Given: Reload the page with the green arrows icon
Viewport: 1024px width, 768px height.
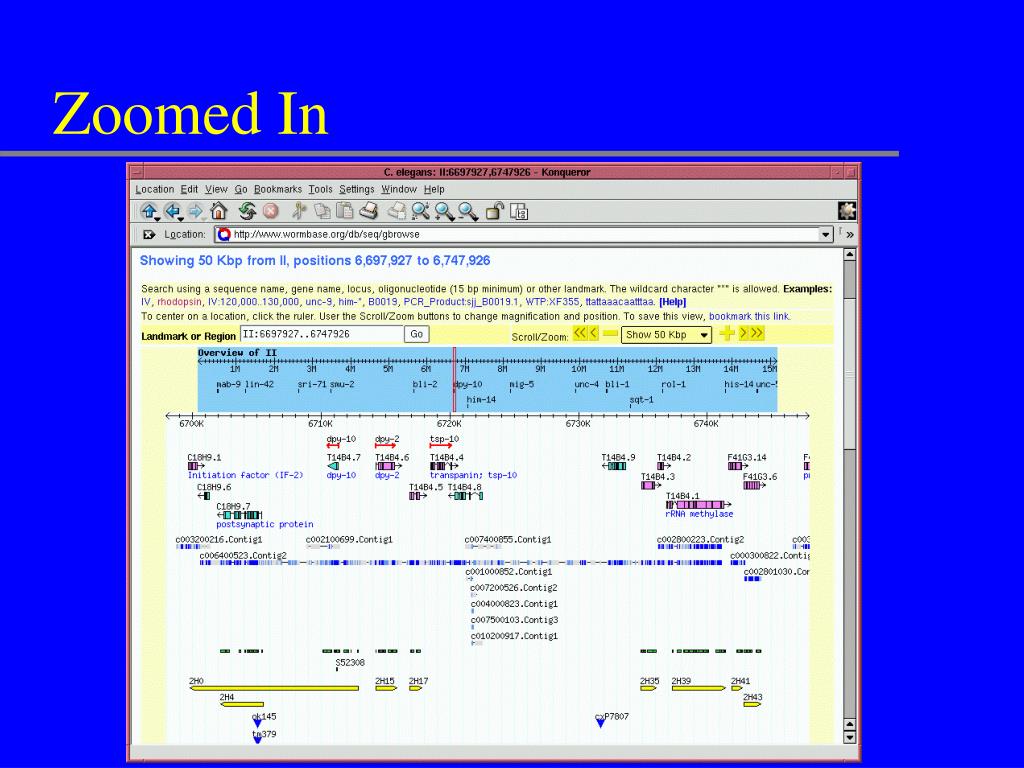Looking at the screenshot, I should point(246,211).
